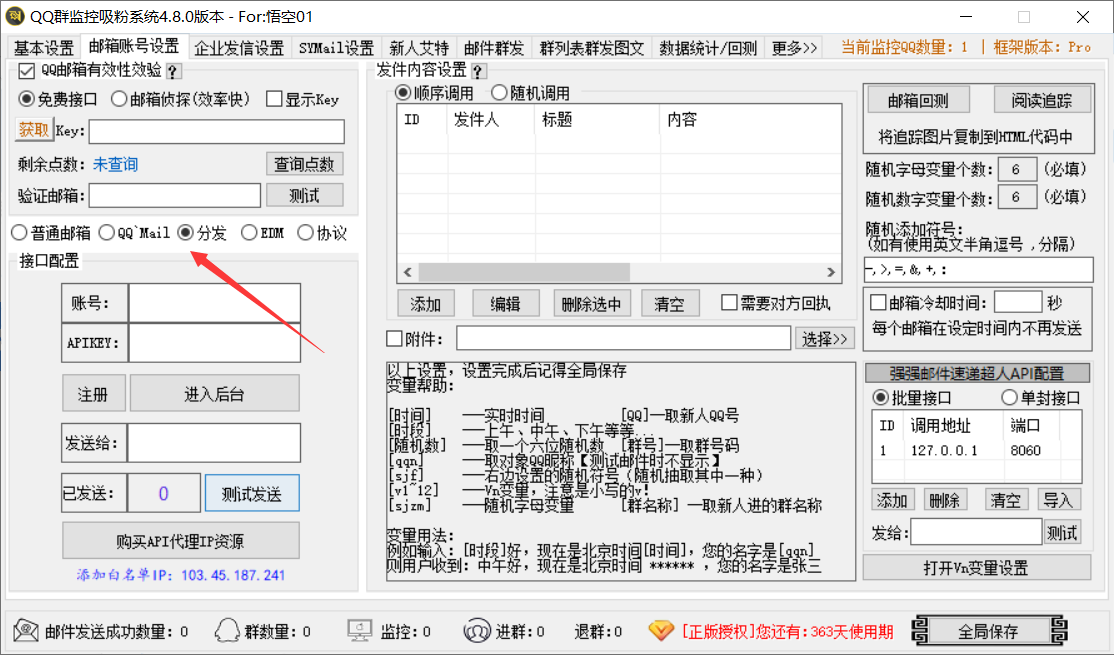Open the 新人艾特 tab
The image size is (1114, 655).
(x=419, y=48)
